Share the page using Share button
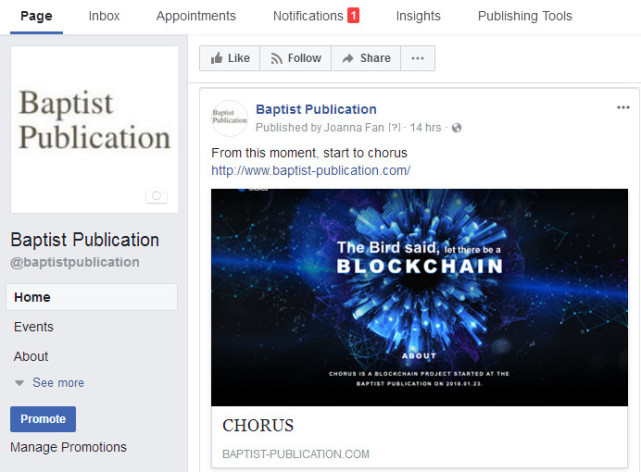641x472 pixels. (x=366, y=58)
